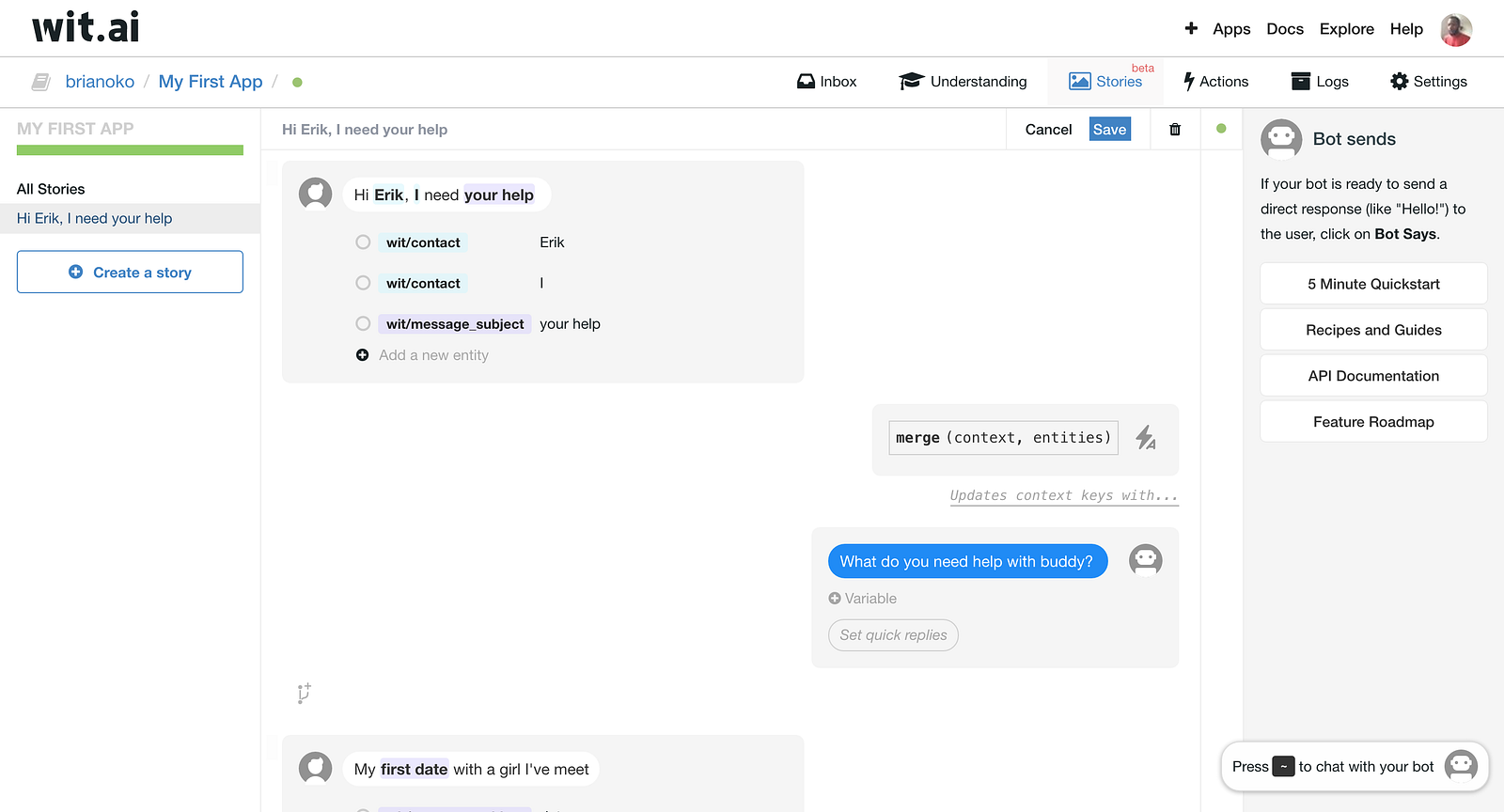Open the Explore link
Image resolution: width=1504 pixels, height=812 pixels.
pyautogui.click(x=1347, y=29)
